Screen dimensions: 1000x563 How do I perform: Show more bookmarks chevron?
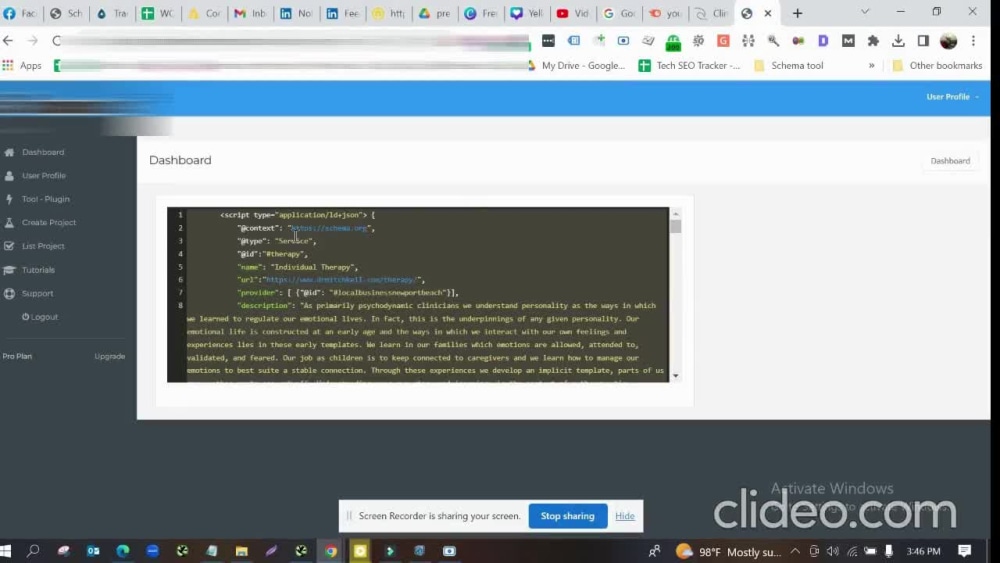click(871, 66)
